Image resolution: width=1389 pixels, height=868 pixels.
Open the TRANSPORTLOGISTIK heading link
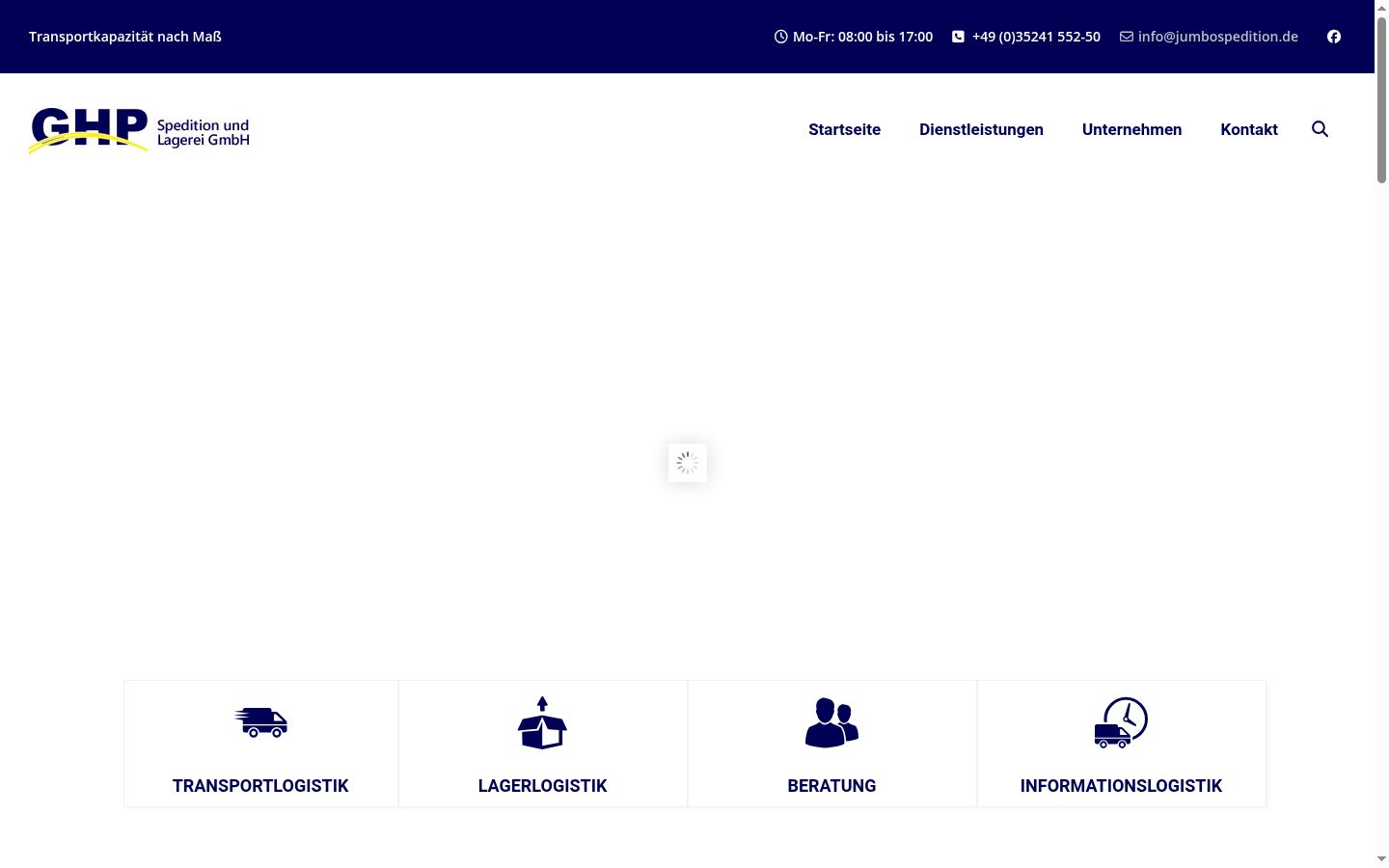[260, 786]
